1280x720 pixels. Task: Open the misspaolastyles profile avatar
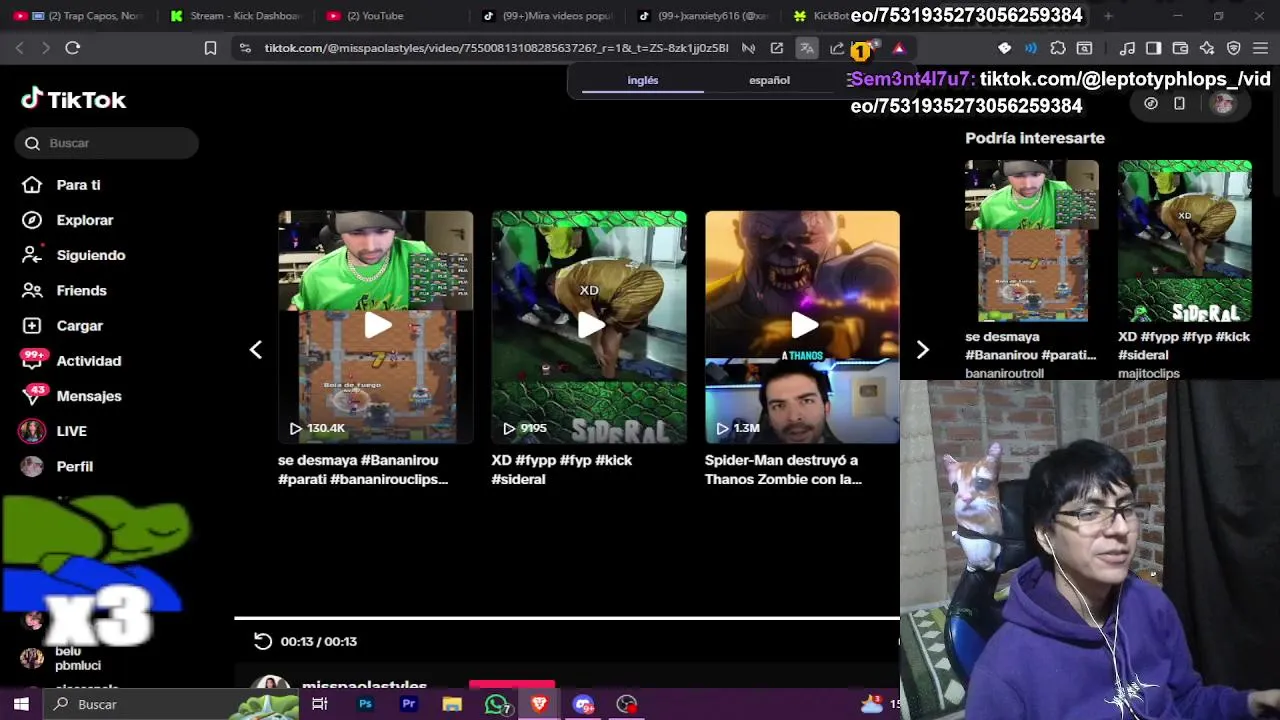tap(270, 683)
